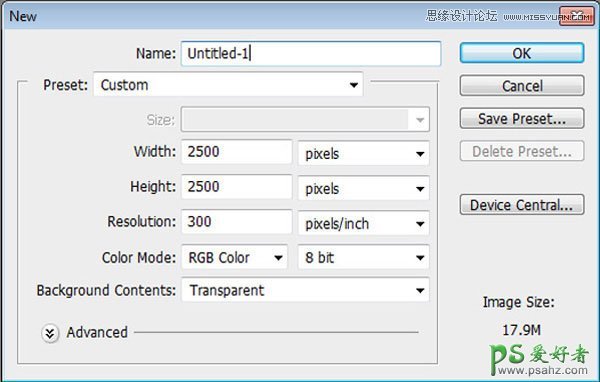600x382 pixels.
Task: Open the Width units dropdown
Action: click(364, 153)
